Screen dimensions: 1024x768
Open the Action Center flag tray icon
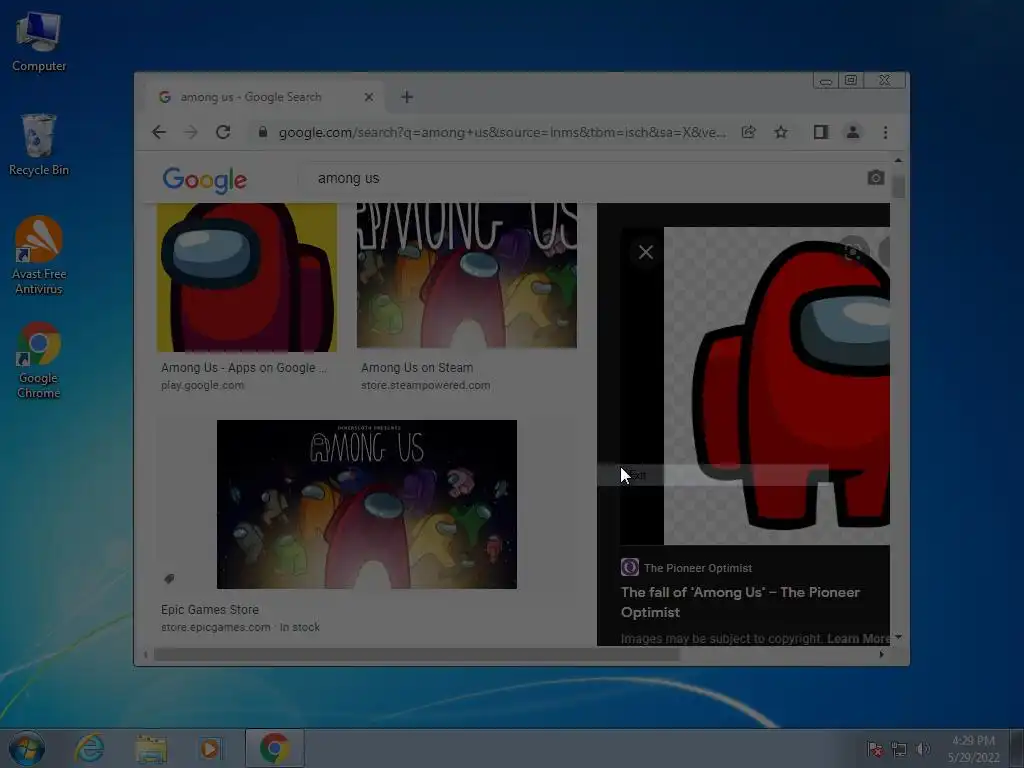874,749
